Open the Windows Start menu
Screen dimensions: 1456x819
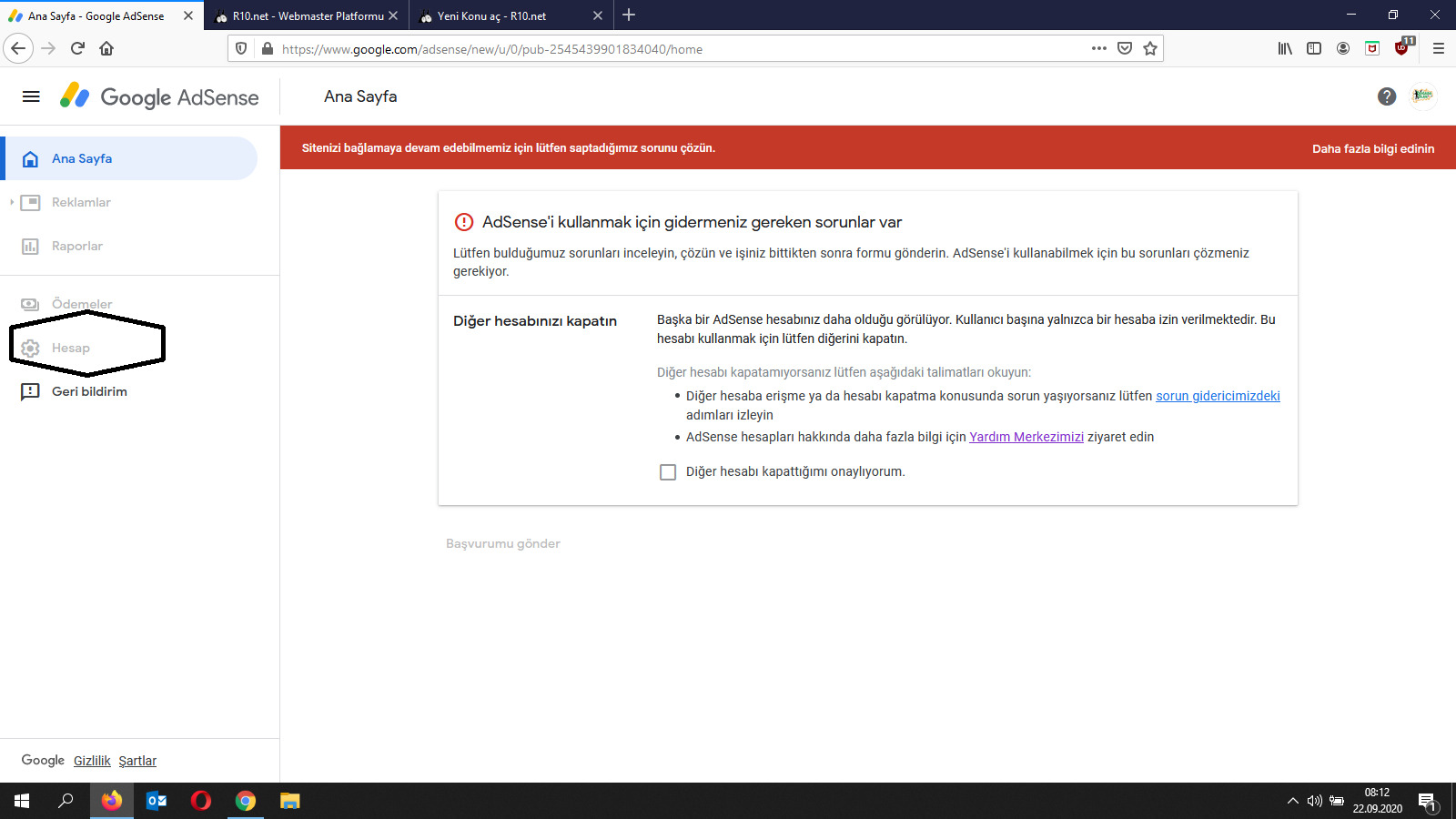tap(22, 801)
